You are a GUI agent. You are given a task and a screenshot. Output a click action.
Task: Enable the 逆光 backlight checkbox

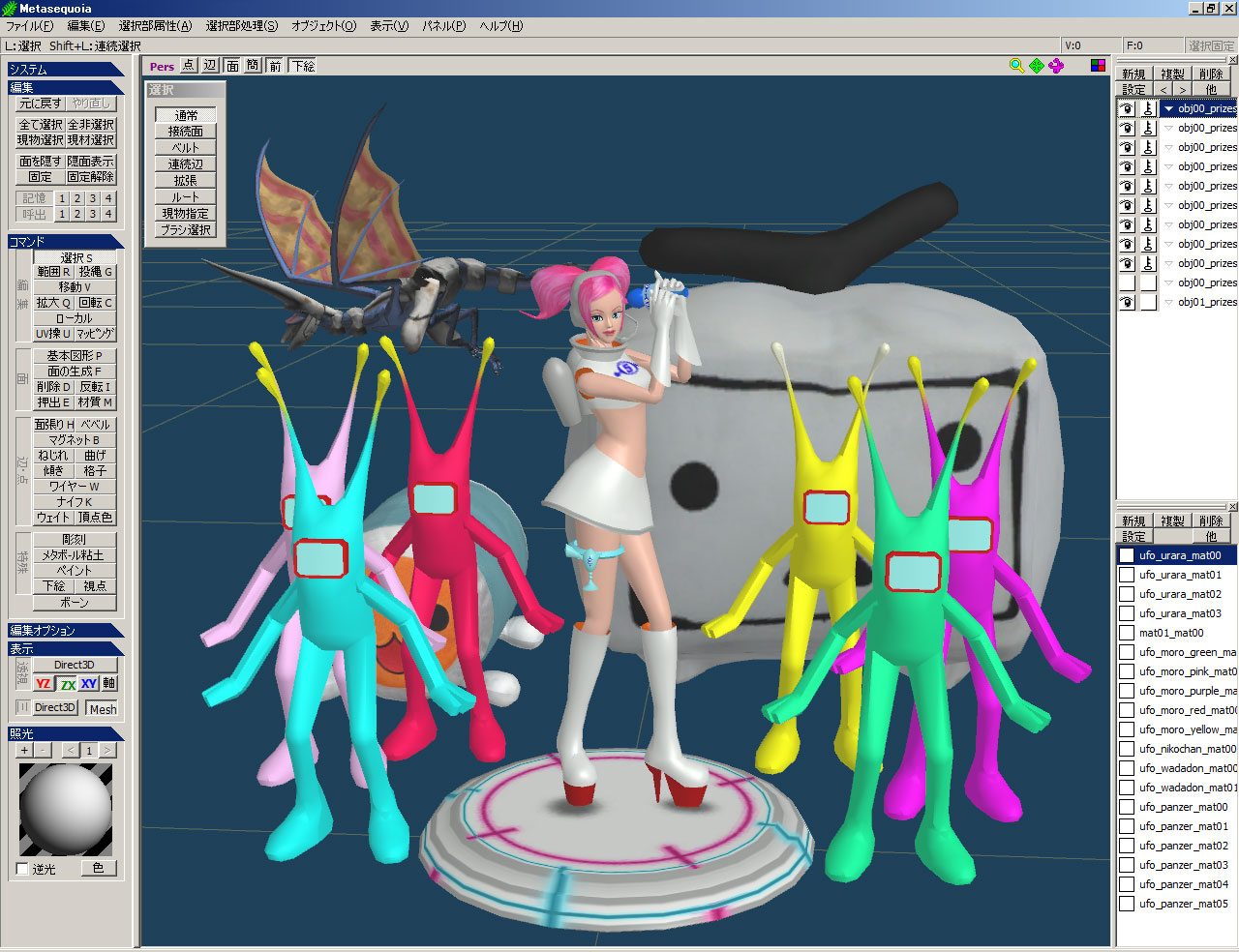click(22, 869)
